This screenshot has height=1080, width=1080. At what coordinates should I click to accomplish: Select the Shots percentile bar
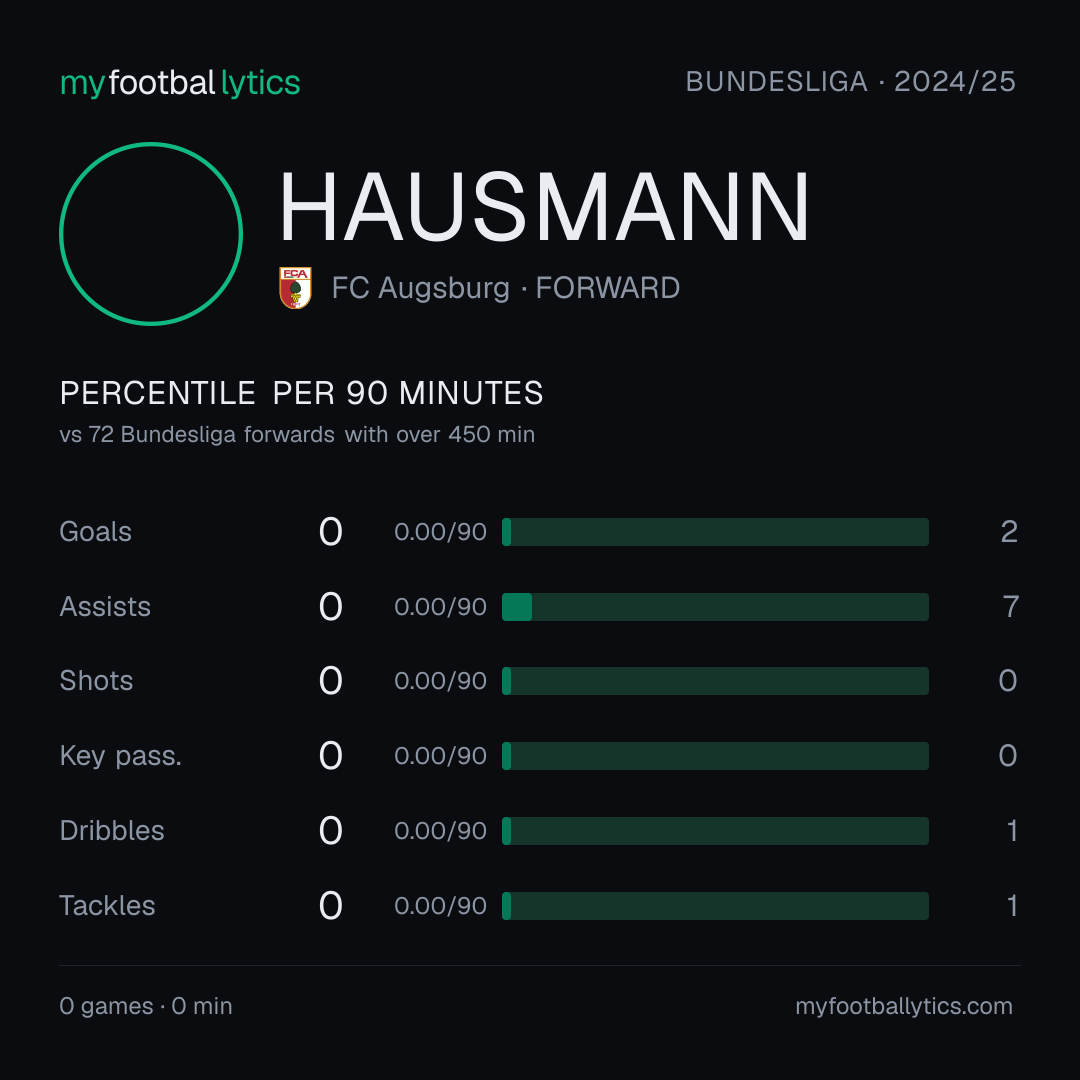(715, 681)
